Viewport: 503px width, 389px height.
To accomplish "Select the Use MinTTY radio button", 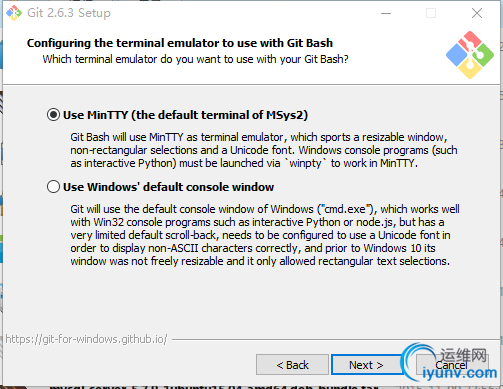I will pyautogui.click(x=53, y=115).
